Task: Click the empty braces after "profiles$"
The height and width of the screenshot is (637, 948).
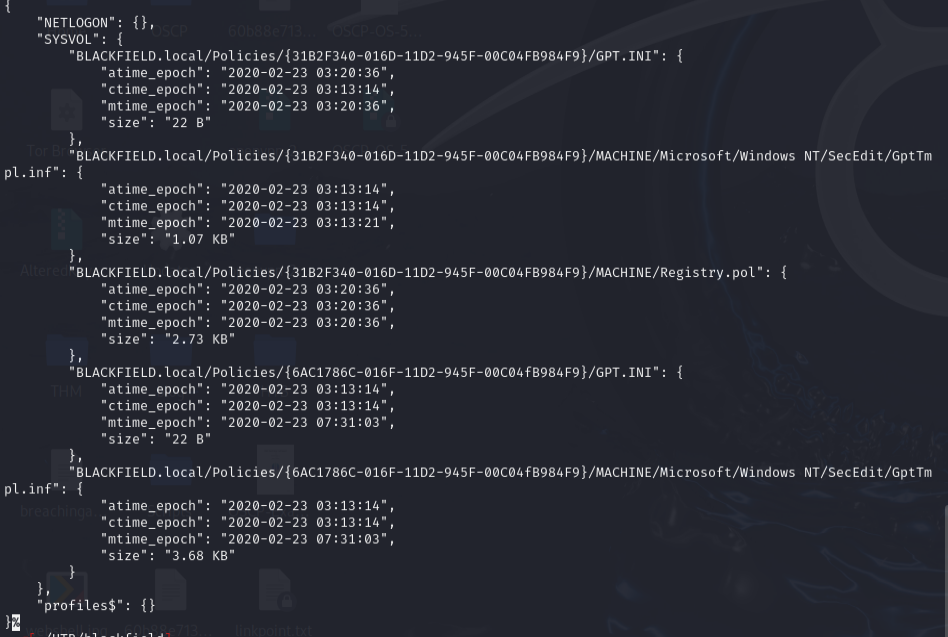Action: click(147, 605)
